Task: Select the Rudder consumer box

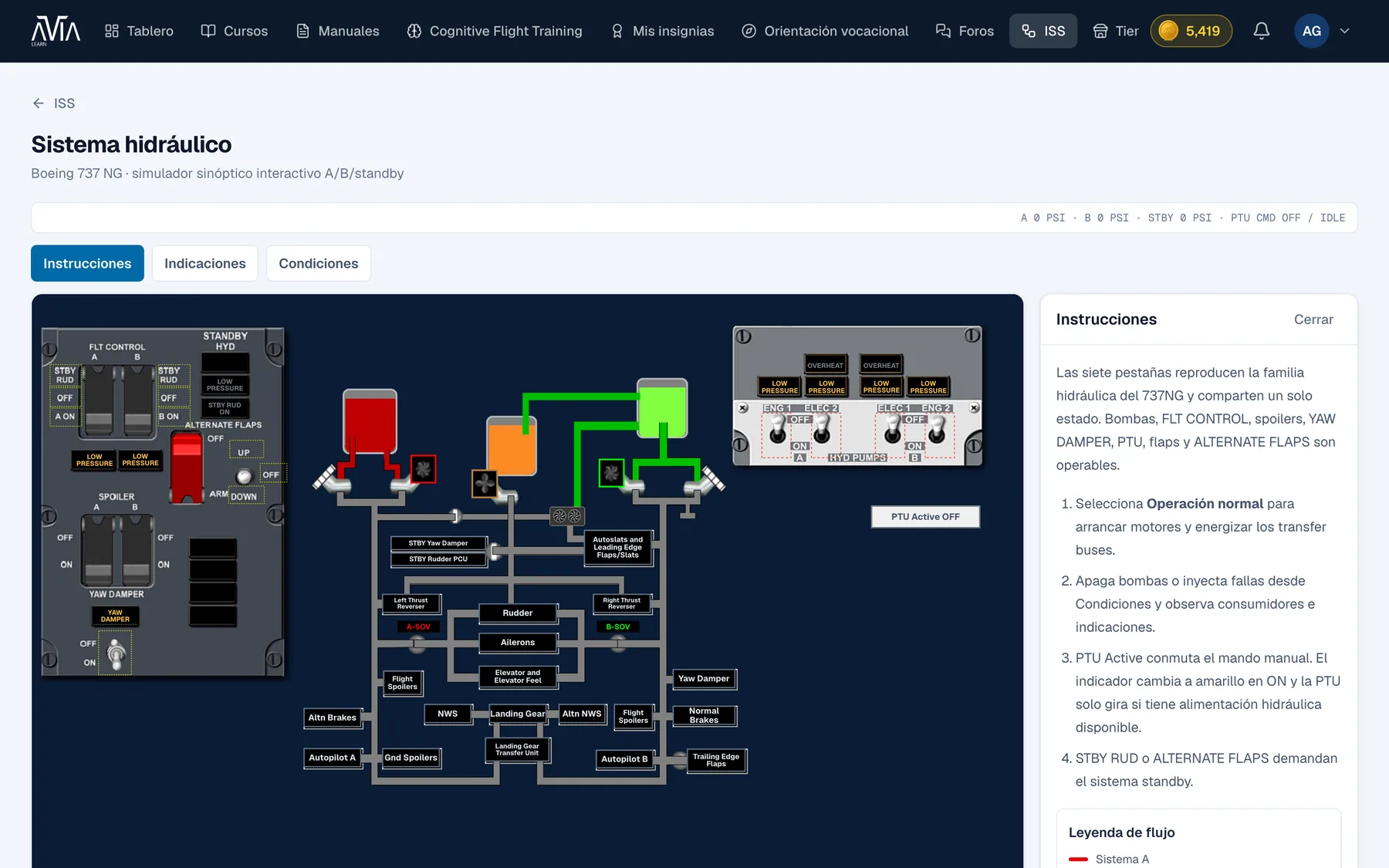Action: 518,613
